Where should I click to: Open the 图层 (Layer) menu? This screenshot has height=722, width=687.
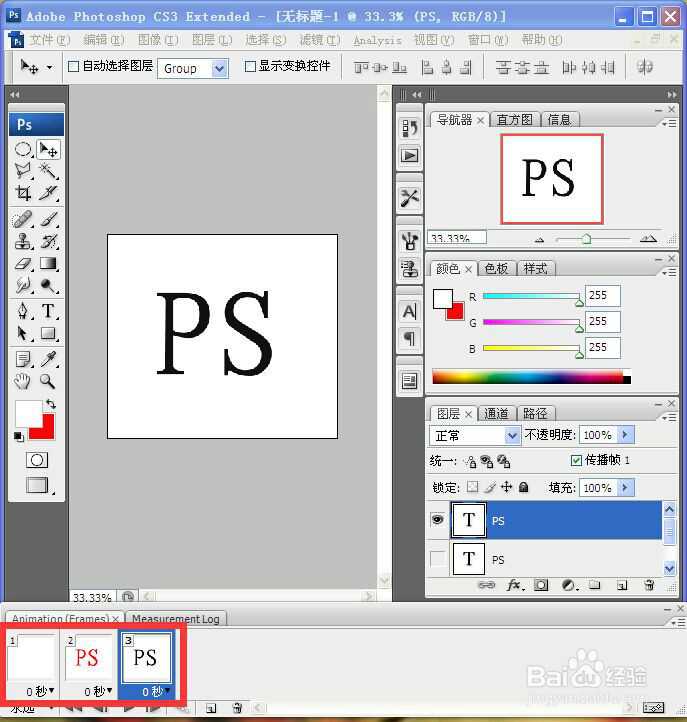pyautogui.click(x=212, y=40)
